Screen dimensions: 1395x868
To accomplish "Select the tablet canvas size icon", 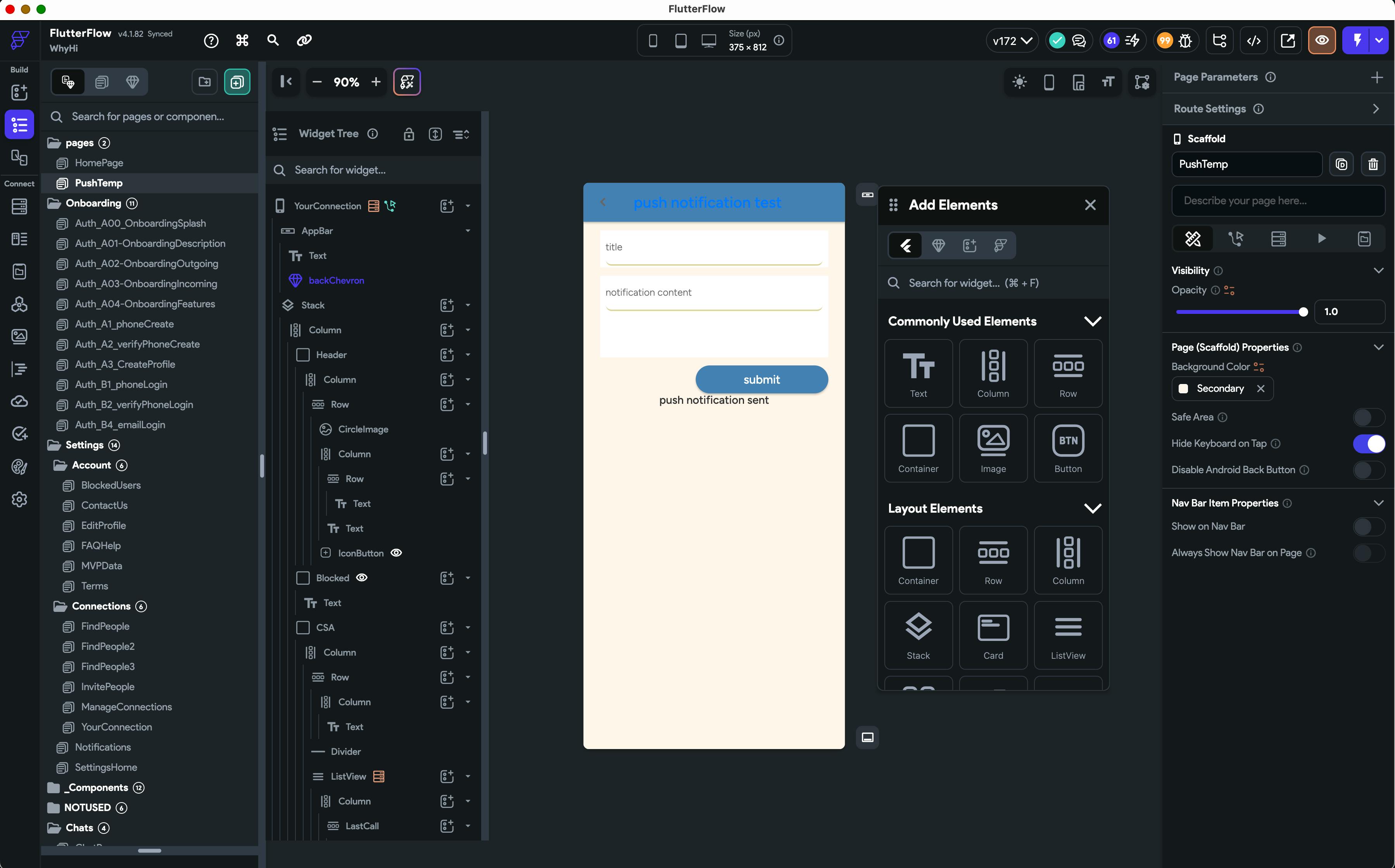I will (680, 41).
